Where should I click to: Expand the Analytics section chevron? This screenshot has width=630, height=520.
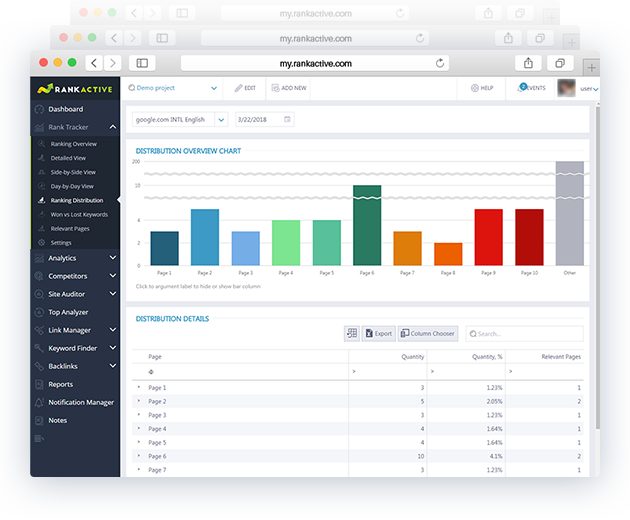point(113,258)
